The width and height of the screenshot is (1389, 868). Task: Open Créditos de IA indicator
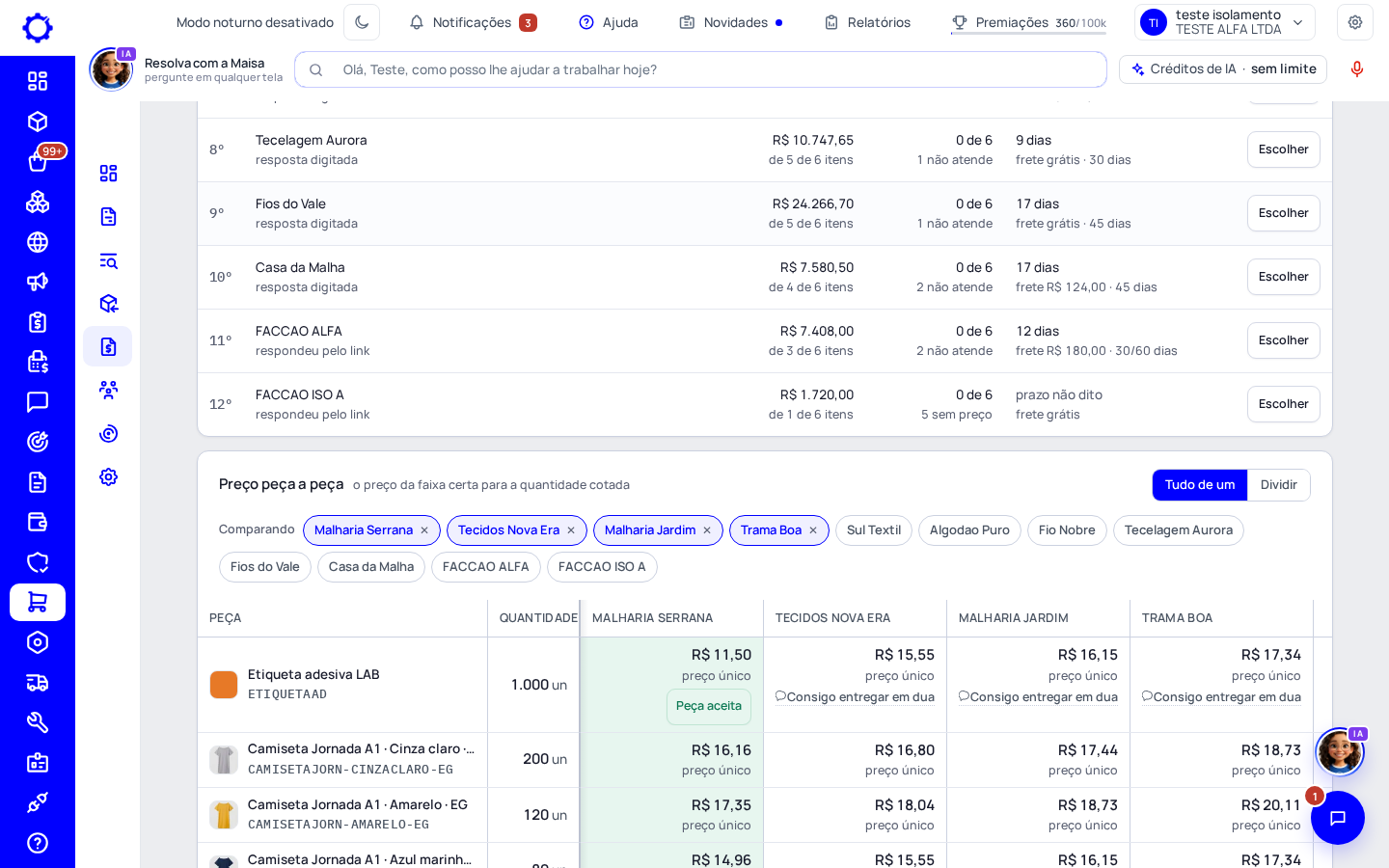(x=1223, y=69)
